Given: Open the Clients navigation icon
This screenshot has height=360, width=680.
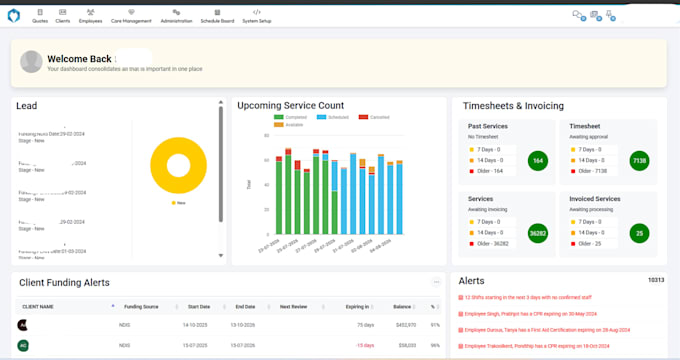Looking at the screenshot, I should point(62,13).
